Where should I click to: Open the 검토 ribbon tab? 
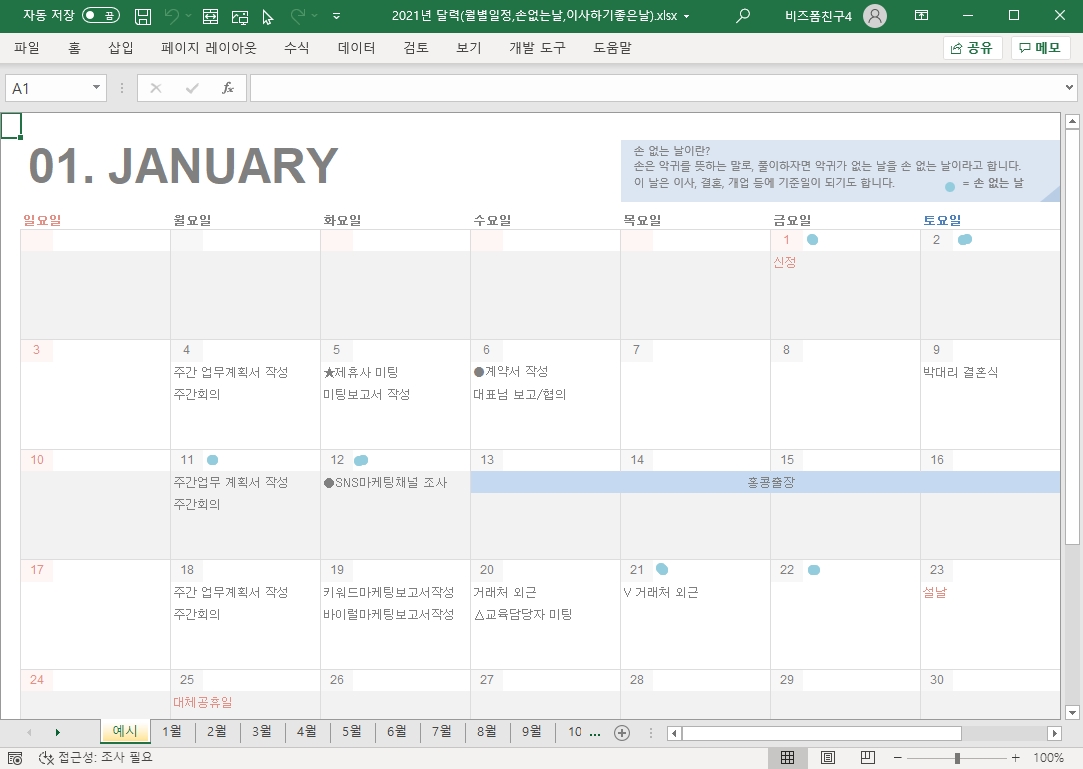416,48
